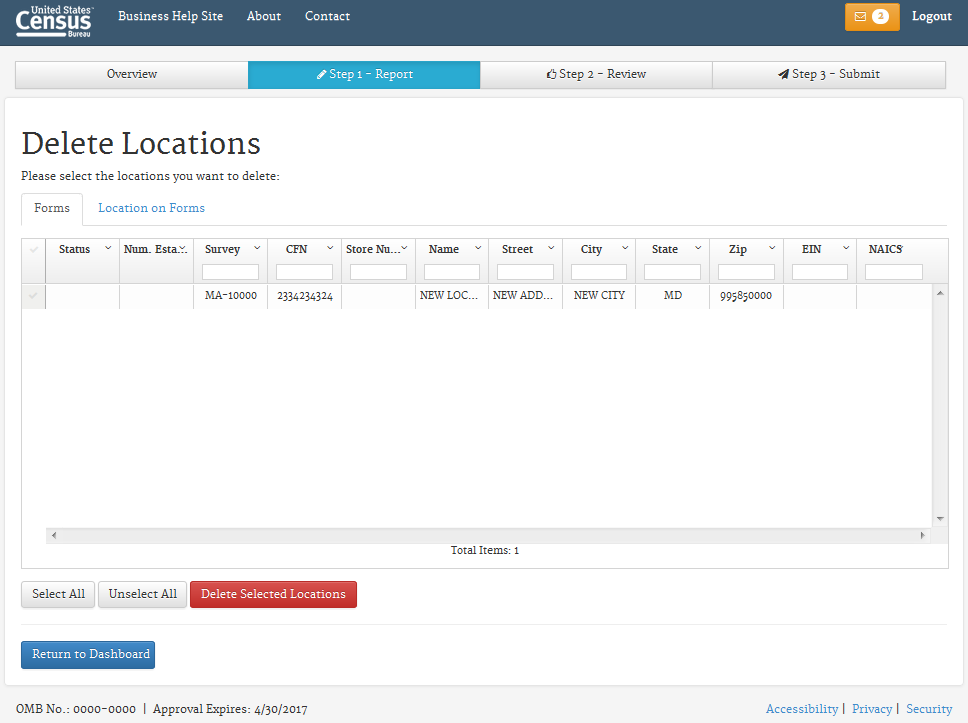Screen dimensions: 968x723
Task: Click the Logout link
Action: click(x=932, y=17)
